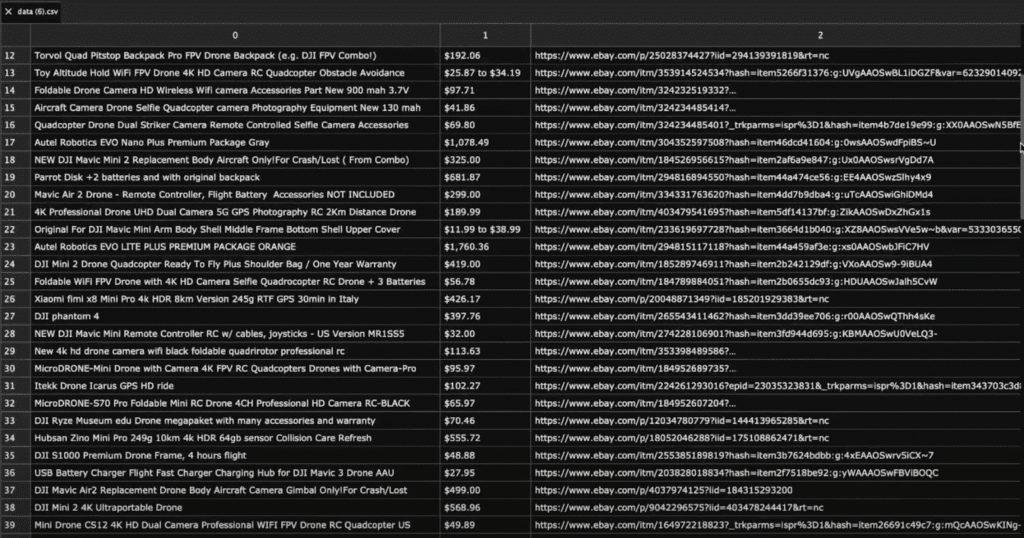Click column header 1
The image size is (1024, 538).
click(485, 35)
